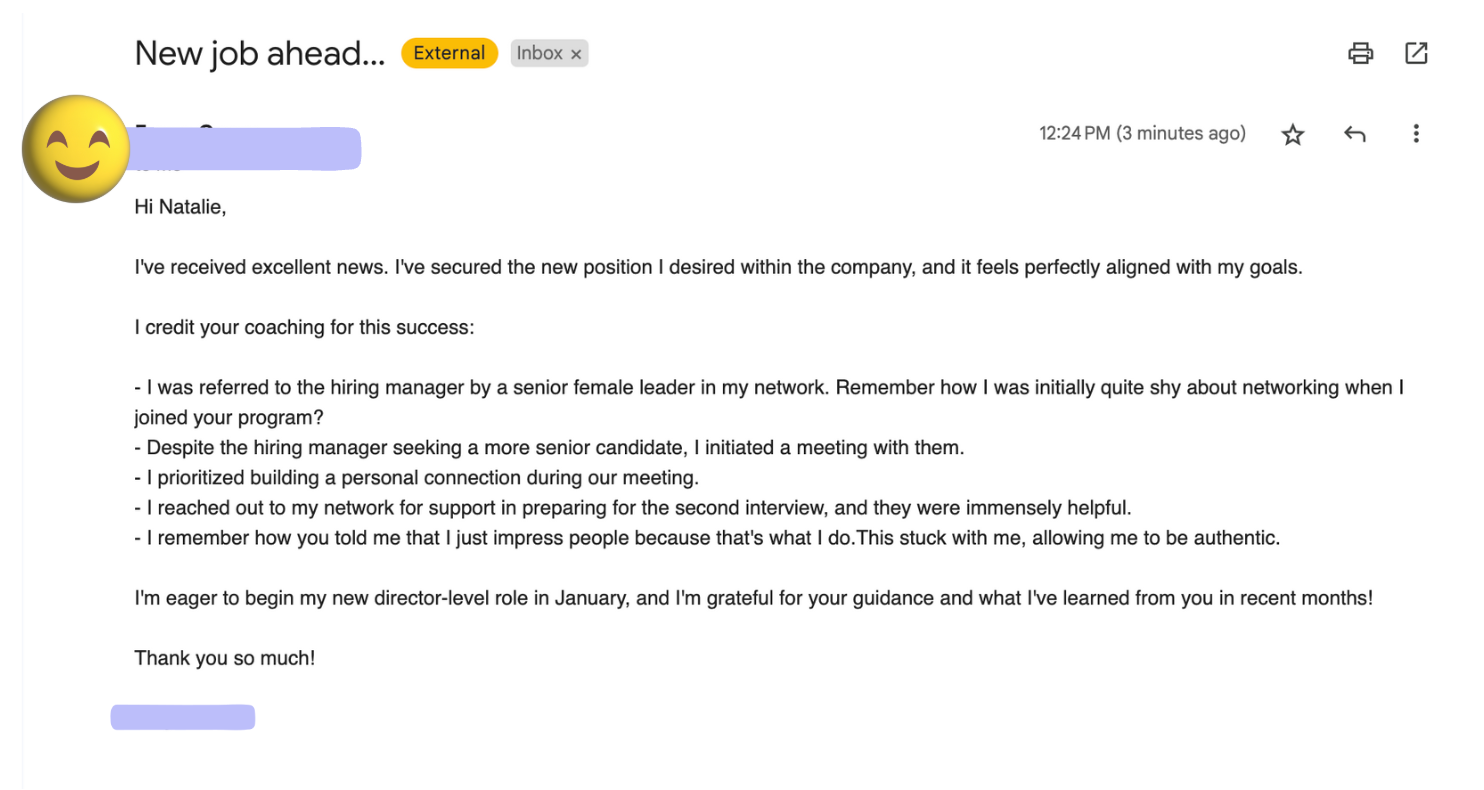The image size is (1484, 790).
Task: Click the yellow External label
Action: [x=449, y=53]
